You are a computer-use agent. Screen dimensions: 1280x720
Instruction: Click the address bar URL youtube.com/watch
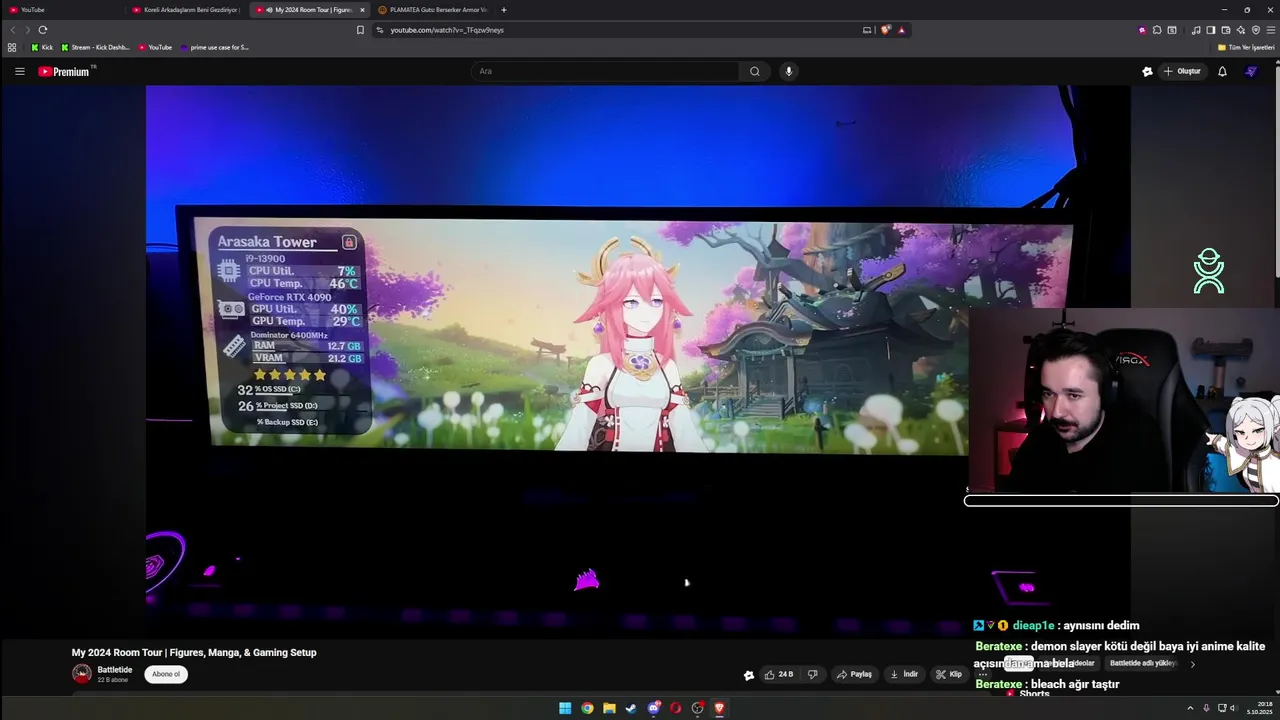point(447,30)
